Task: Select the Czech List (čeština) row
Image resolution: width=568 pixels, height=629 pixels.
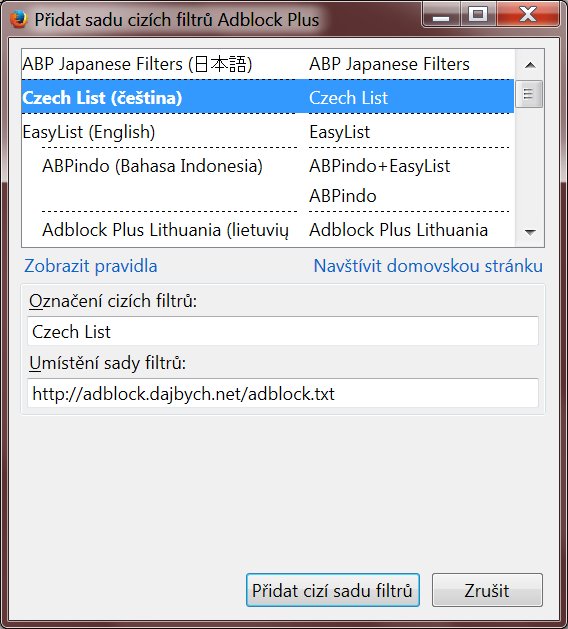Action: (268, 97)
